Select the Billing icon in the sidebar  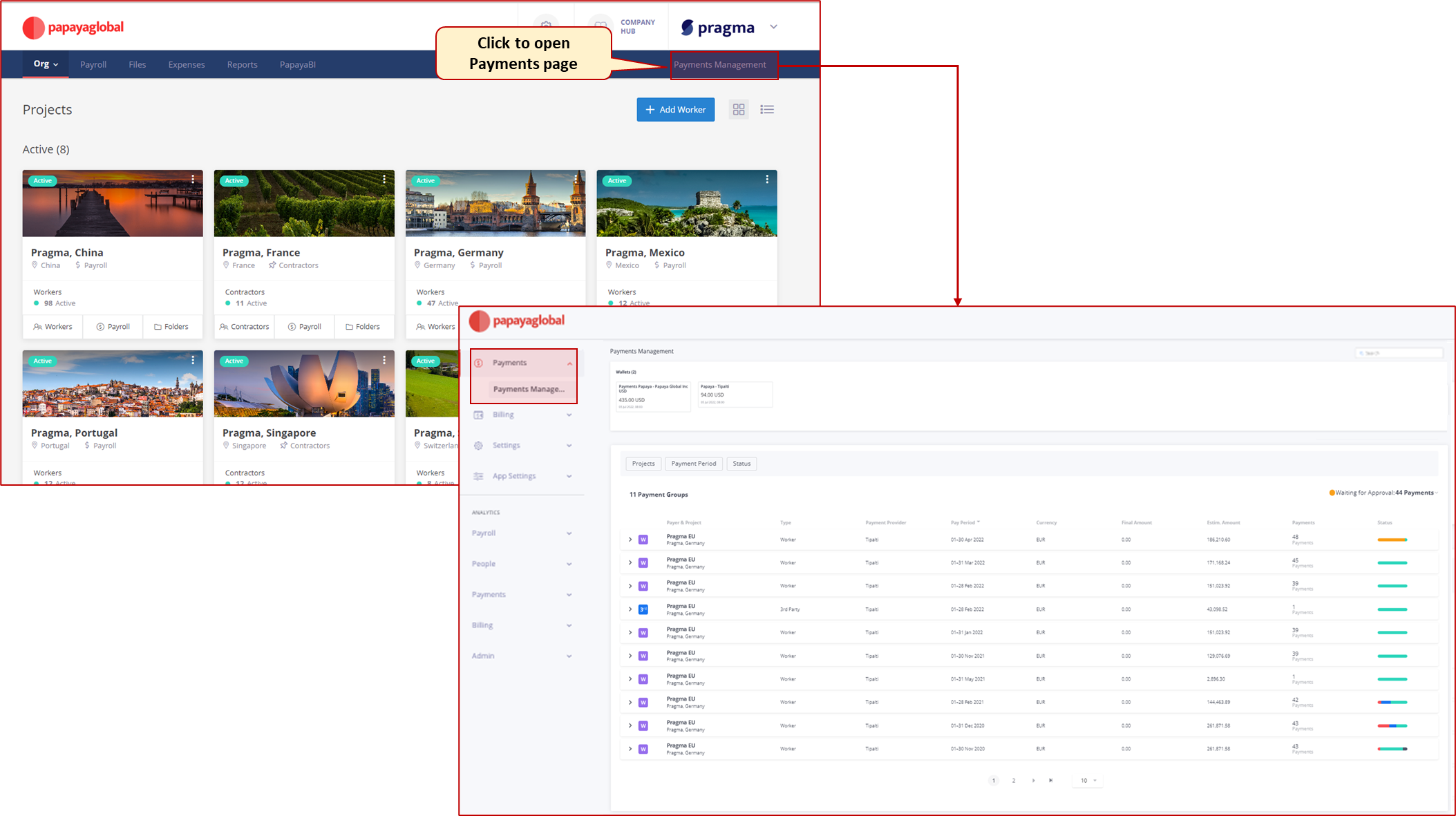click(478, 415)
